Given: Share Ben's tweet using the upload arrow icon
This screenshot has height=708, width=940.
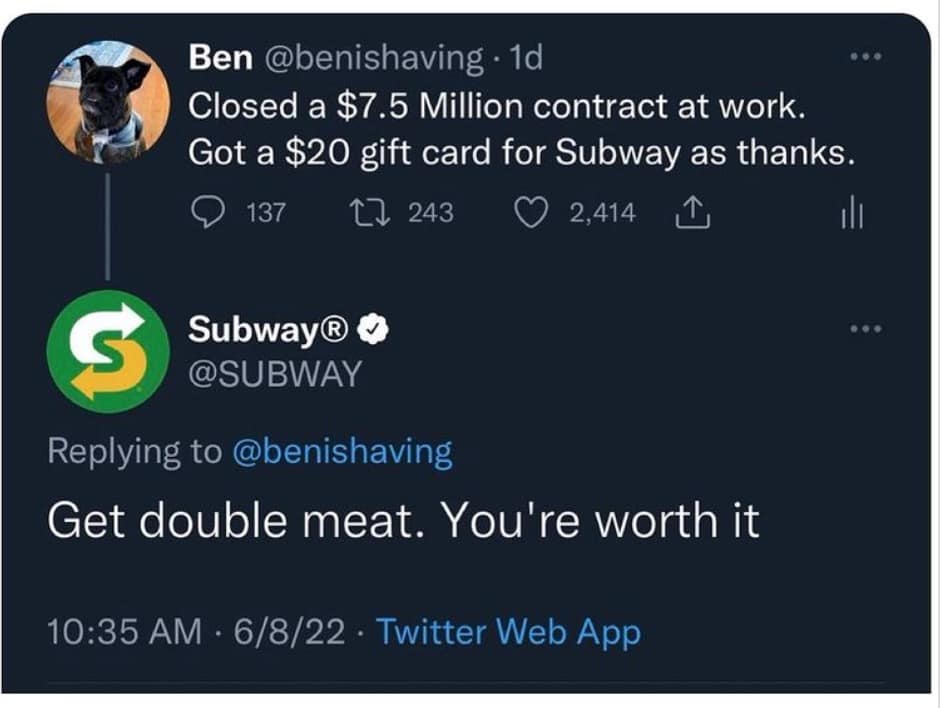Looking at the screenshot, I should (691, 213).
